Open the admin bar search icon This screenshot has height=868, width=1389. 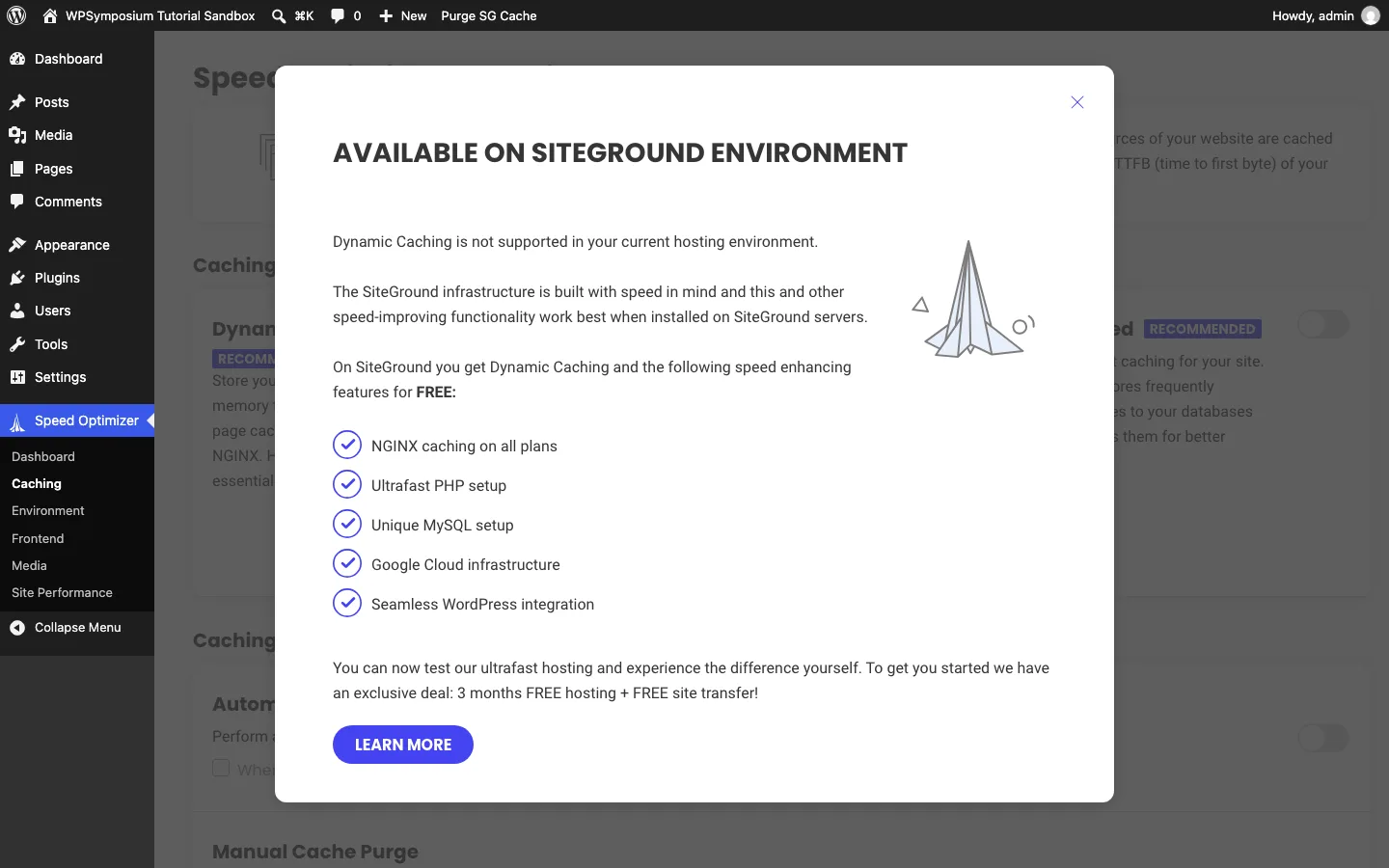click(279, 15)
